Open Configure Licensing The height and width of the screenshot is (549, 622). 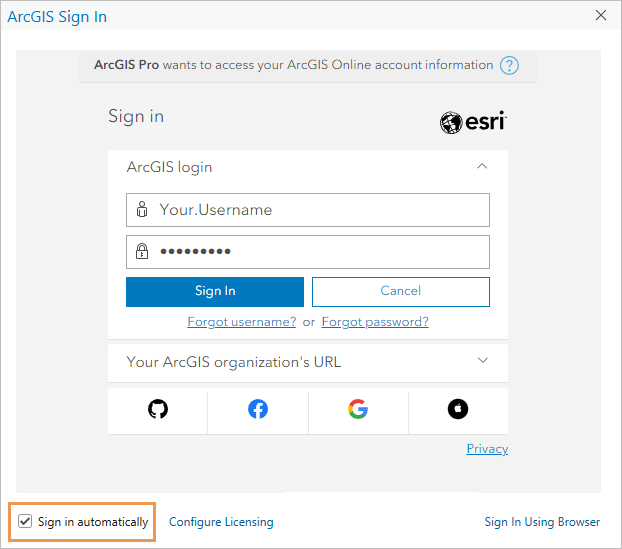click(221, 522)
